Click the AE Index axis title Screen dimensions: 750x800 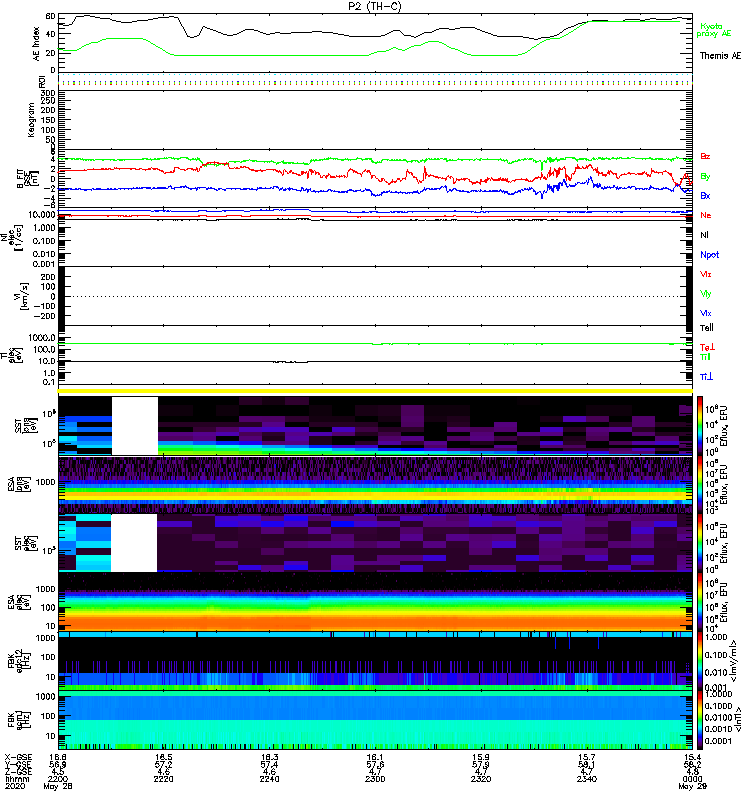[36, 44]
